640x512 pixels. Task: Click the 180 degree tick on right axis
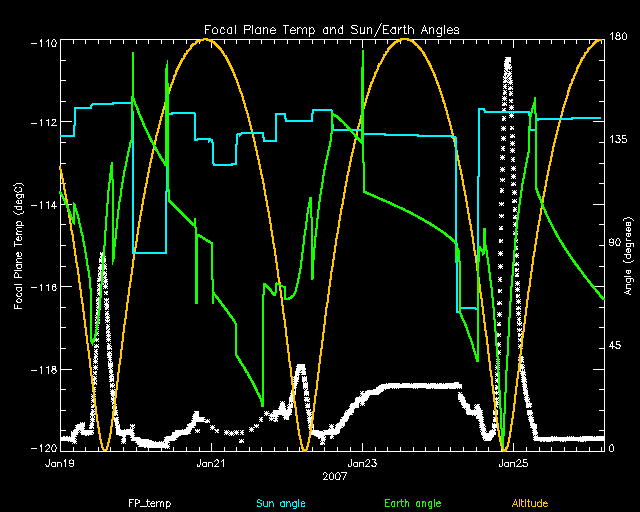(617, 38)
